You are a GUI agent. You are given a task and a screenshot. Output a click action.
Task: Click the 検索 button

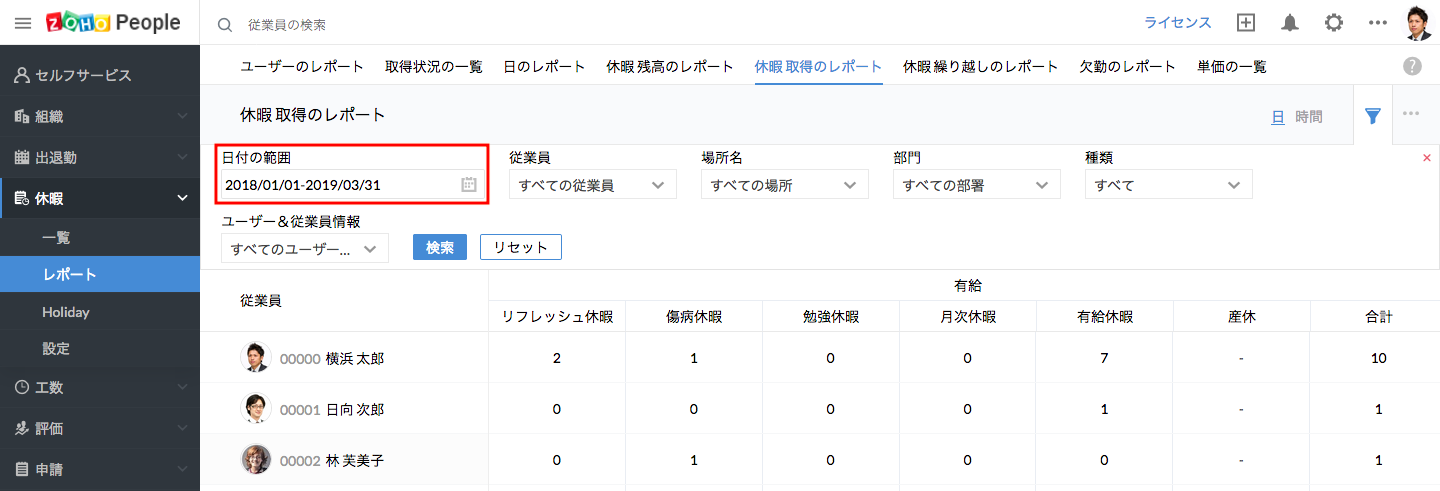click(x=440, y=247)
